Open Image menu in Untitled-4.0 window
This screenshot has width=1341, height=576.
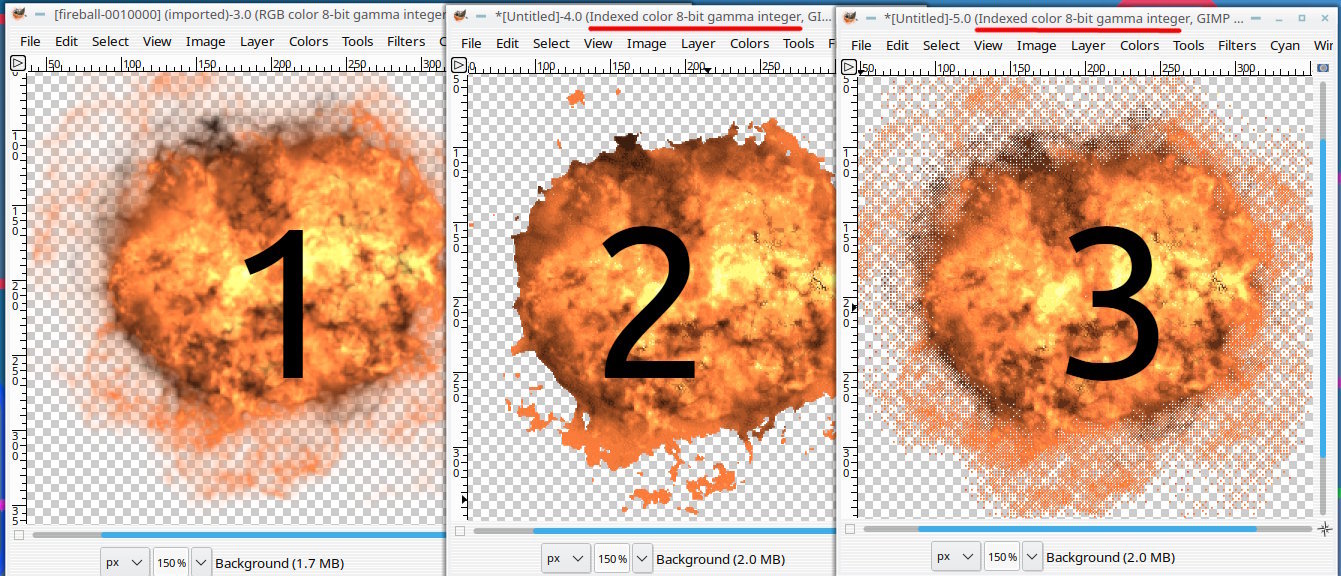click(646, 43)
